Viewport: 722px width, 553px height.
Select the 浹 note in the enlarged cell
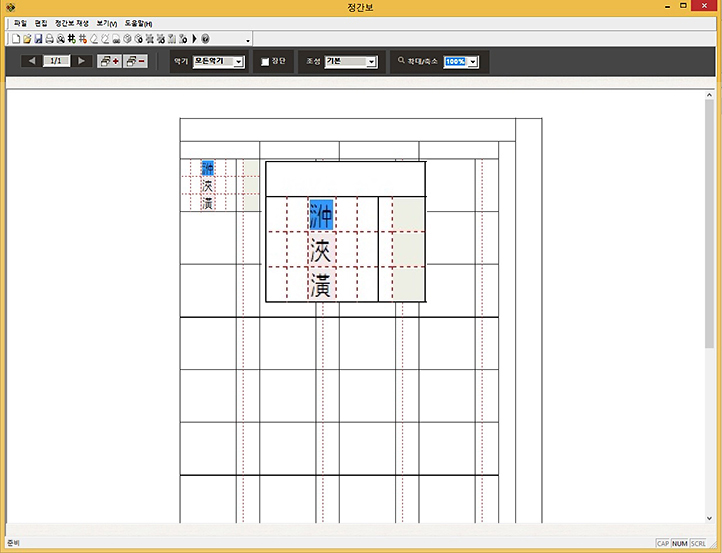321,250
